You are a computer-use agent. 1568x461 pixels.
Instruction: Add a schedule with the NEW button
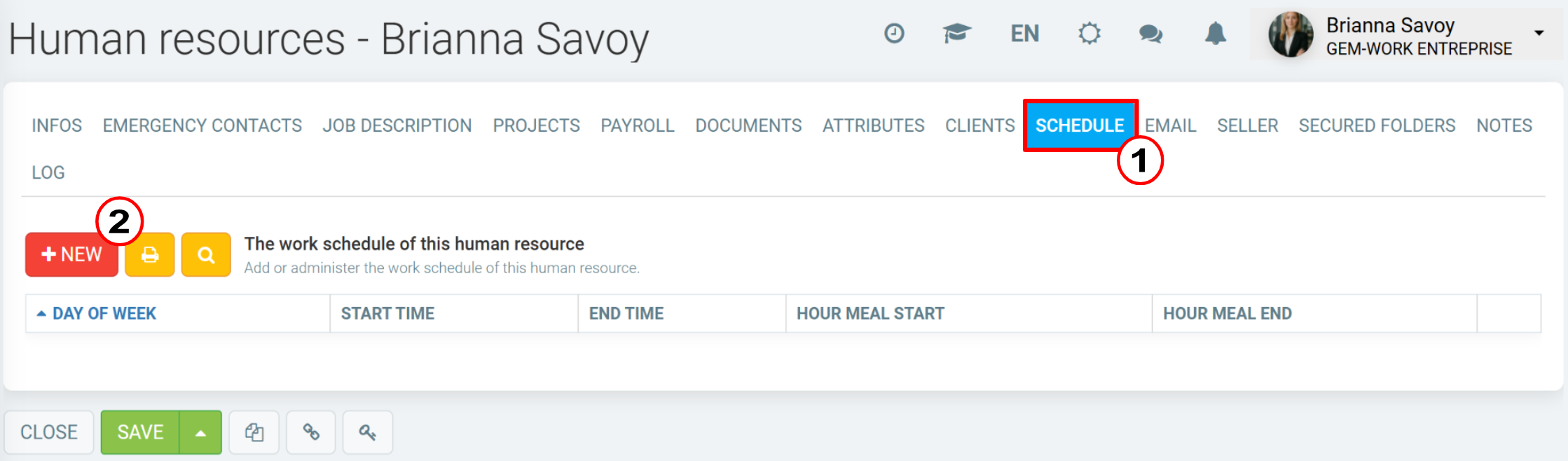(71, 254)
